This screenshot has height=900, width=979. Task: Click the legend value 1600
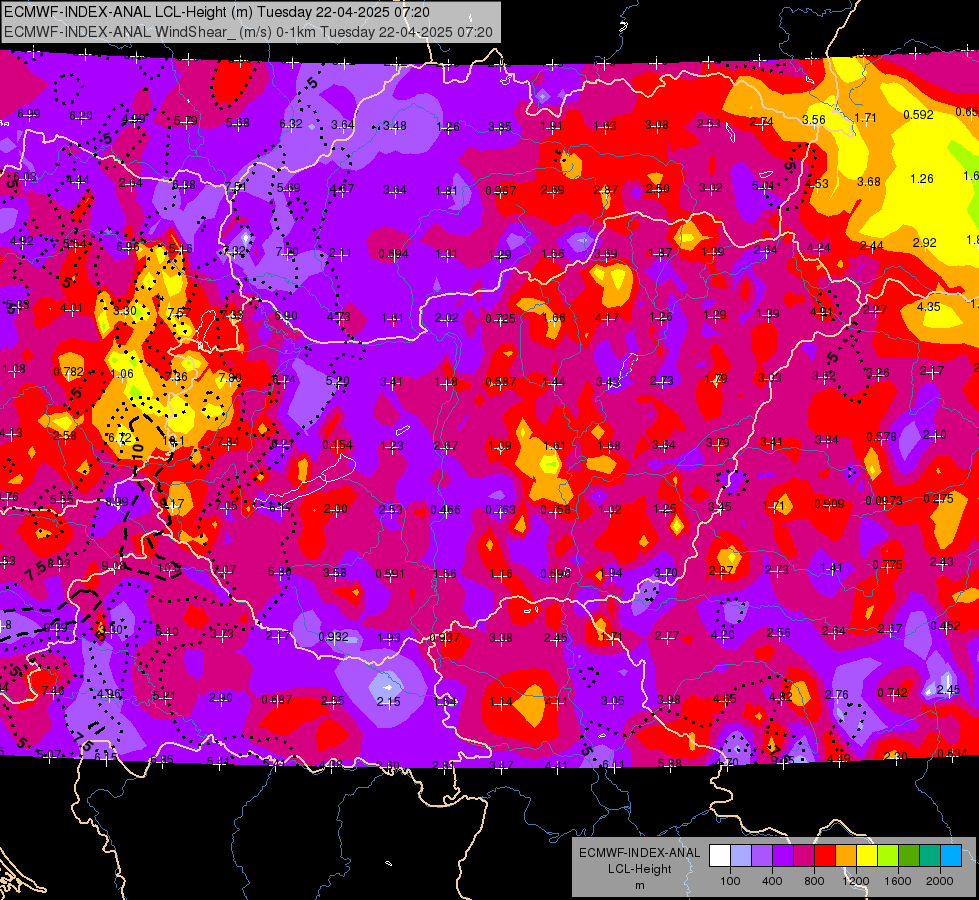(898, 881)
